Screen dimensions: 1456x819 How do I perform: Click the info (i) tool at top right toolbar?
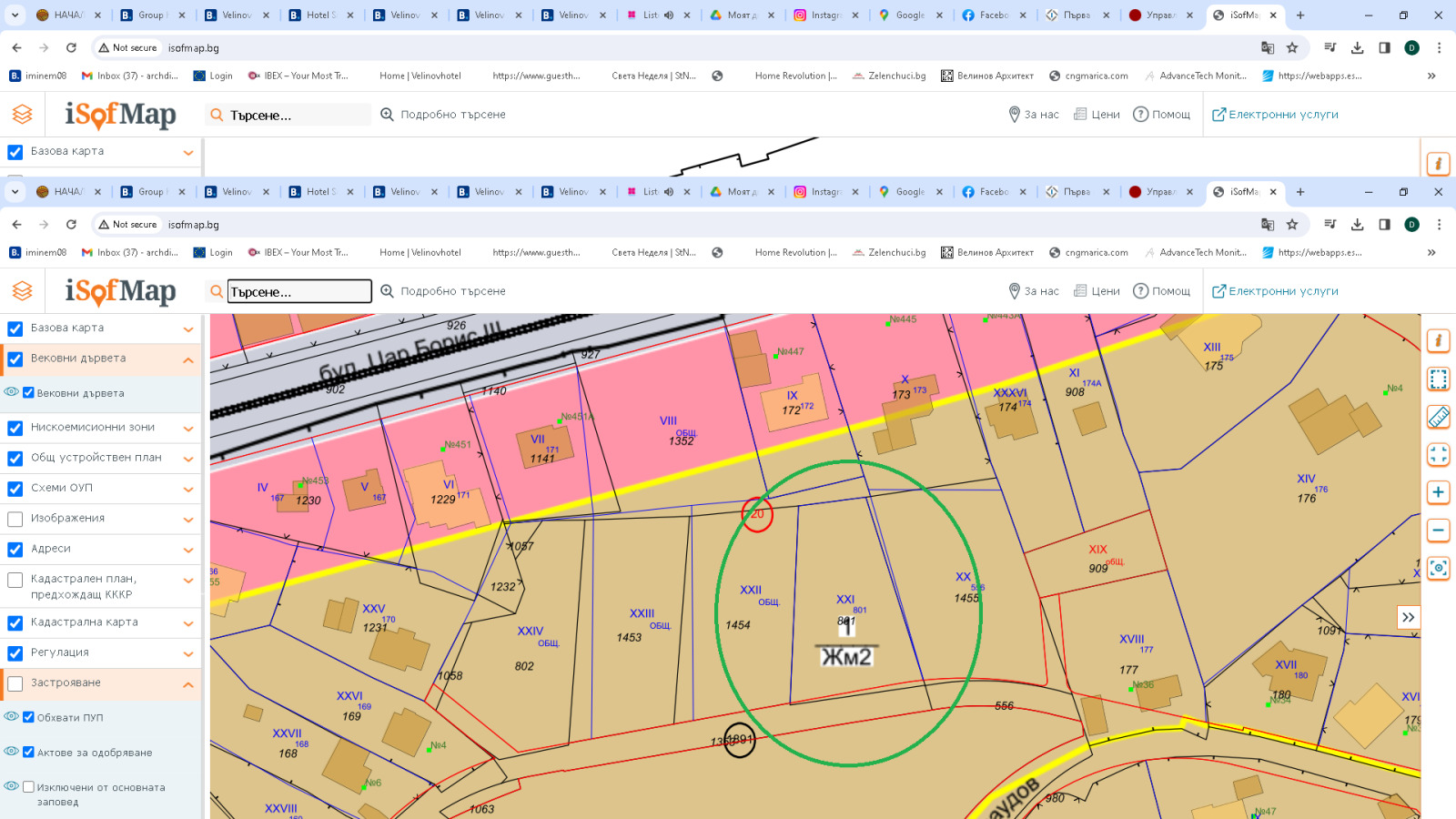(x=1438, y=340)
